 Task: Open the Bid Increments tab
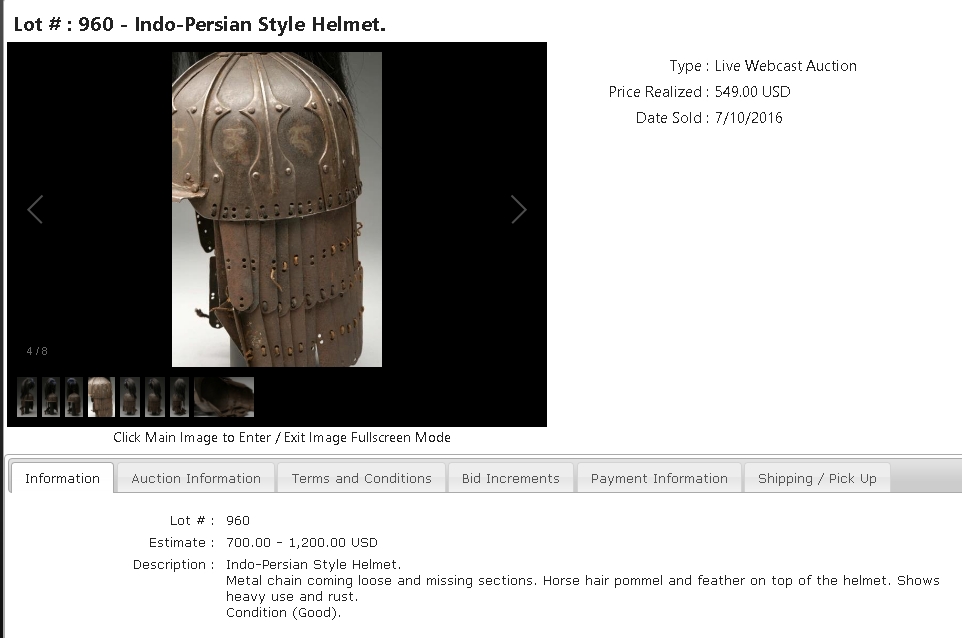[x=510, y=478]
